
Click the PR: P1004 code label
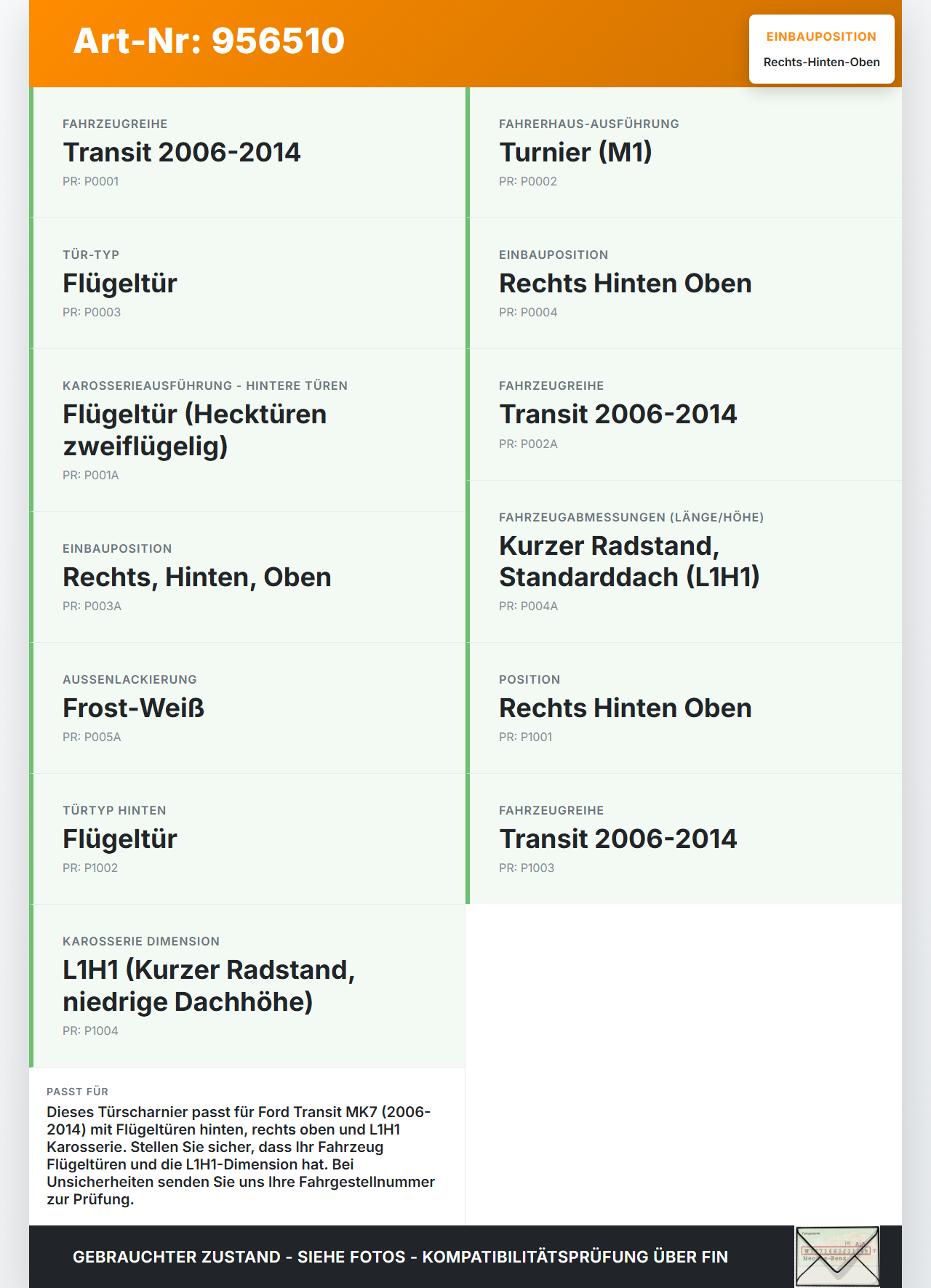click(90, 1031)
